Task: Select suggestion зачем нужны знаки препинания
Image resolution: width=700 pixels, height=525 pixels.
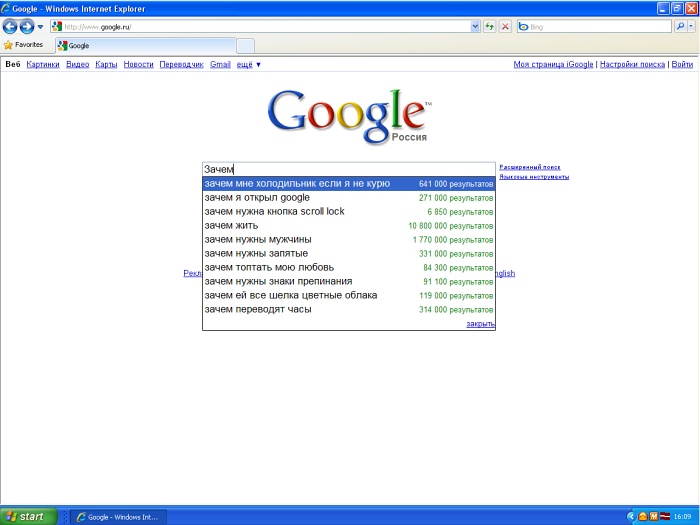Action: 349,281
